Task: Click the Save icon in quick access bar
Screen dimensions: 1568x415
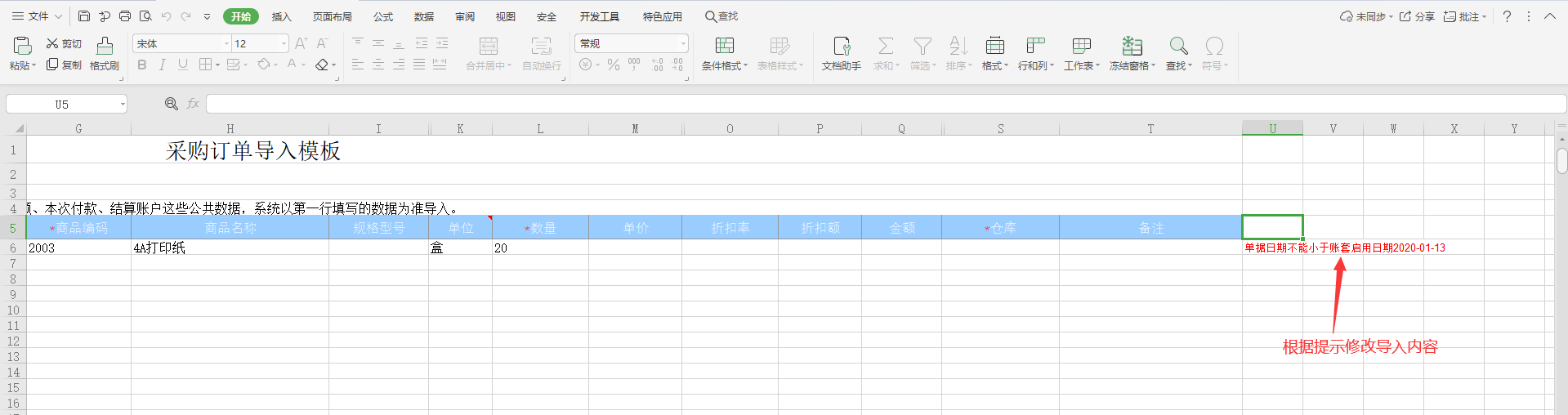Action: click(x=84, y=16)
